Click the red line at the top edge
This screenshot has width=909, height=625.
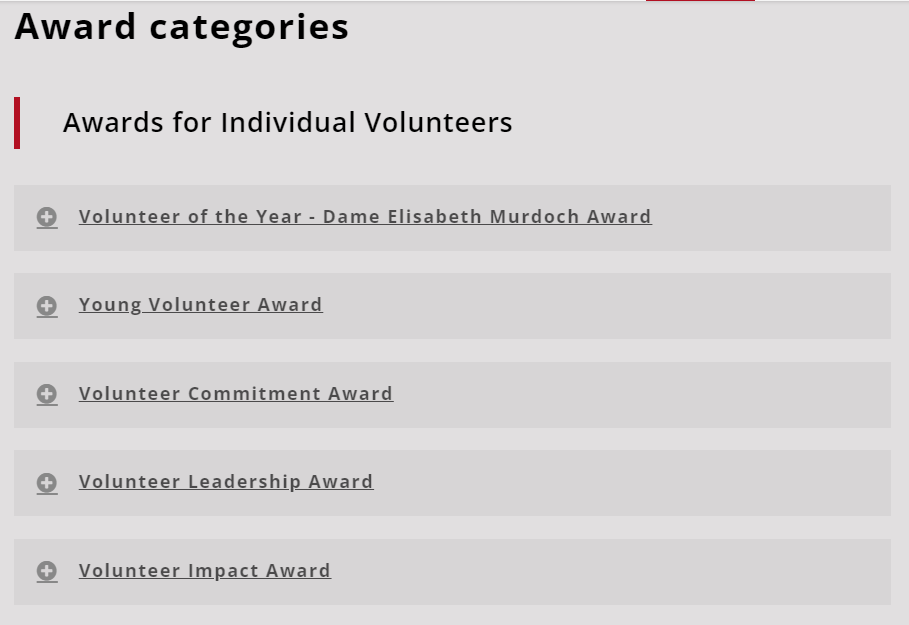click(700, 1)
